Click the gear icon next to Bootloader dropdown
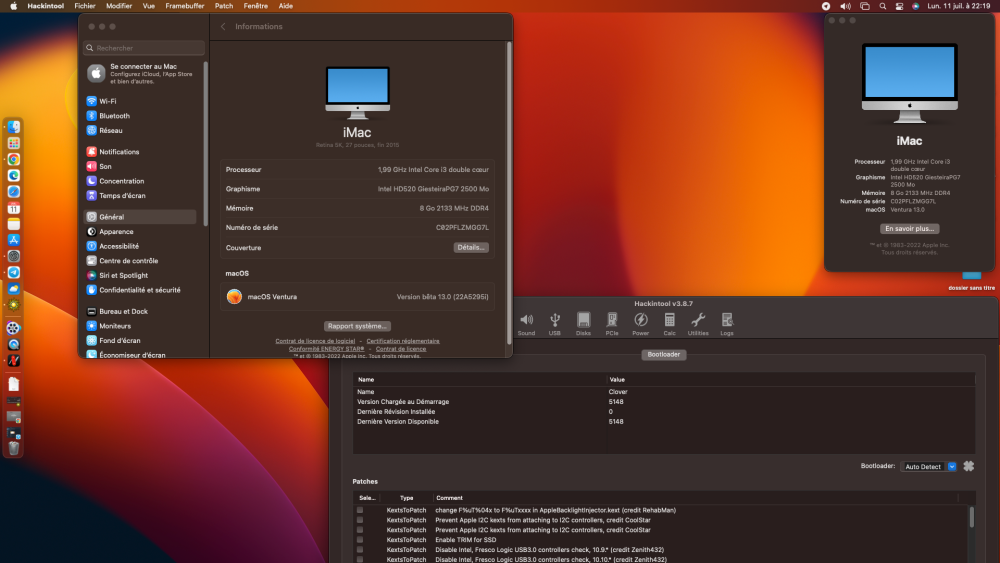 click(969, 466)
